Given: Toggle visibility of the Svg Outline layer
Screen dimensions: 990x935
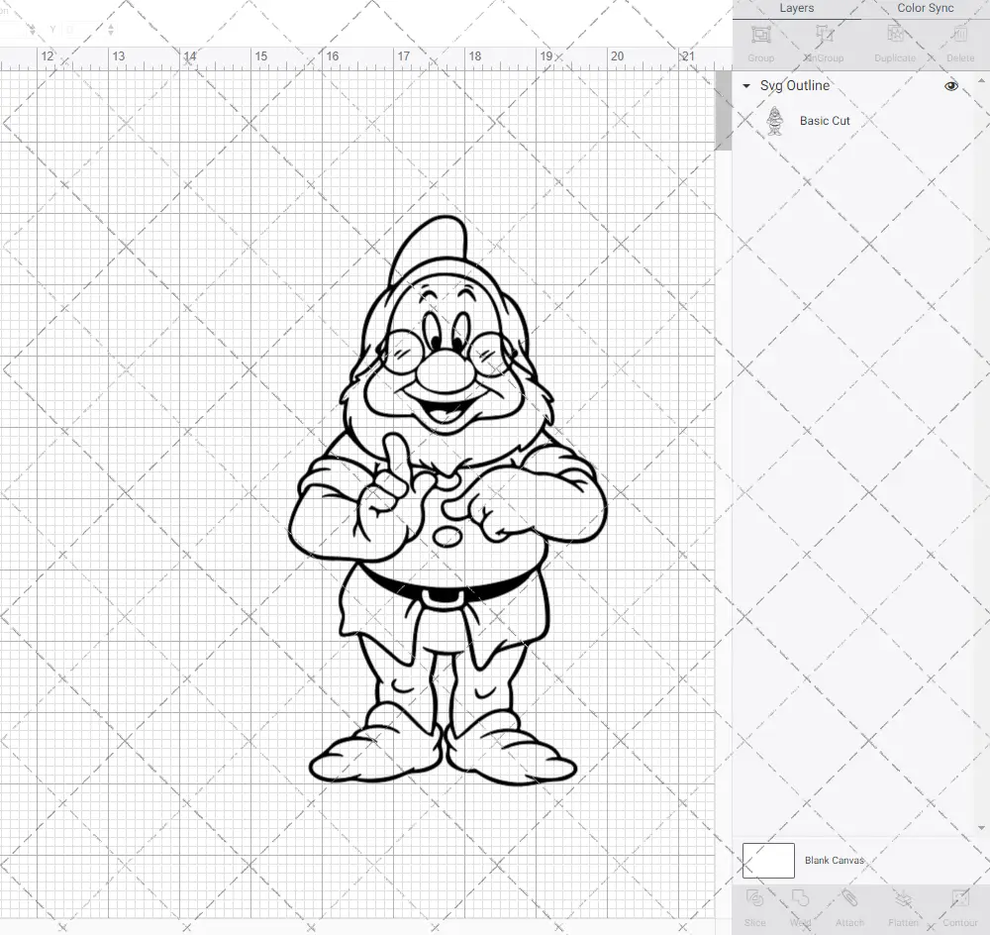Looking at the screenshot, I should point(950,86).
